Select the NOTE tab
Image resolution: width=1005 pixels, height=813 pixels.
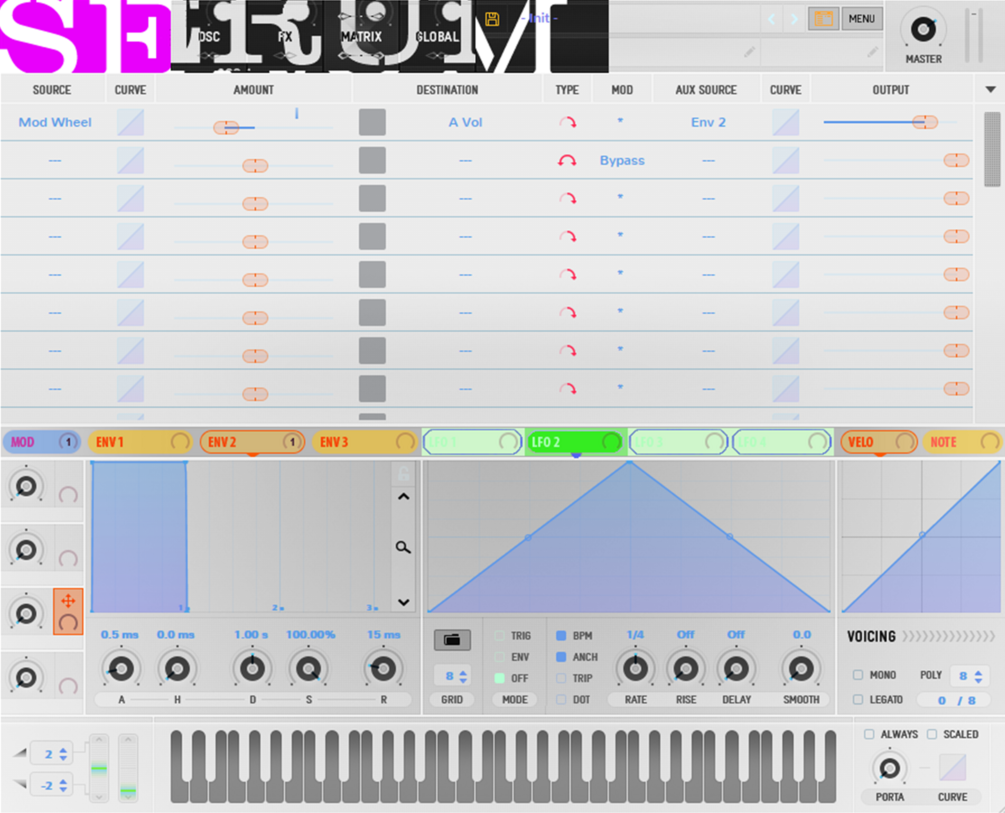pyautogui.click(x=961, y=442)
